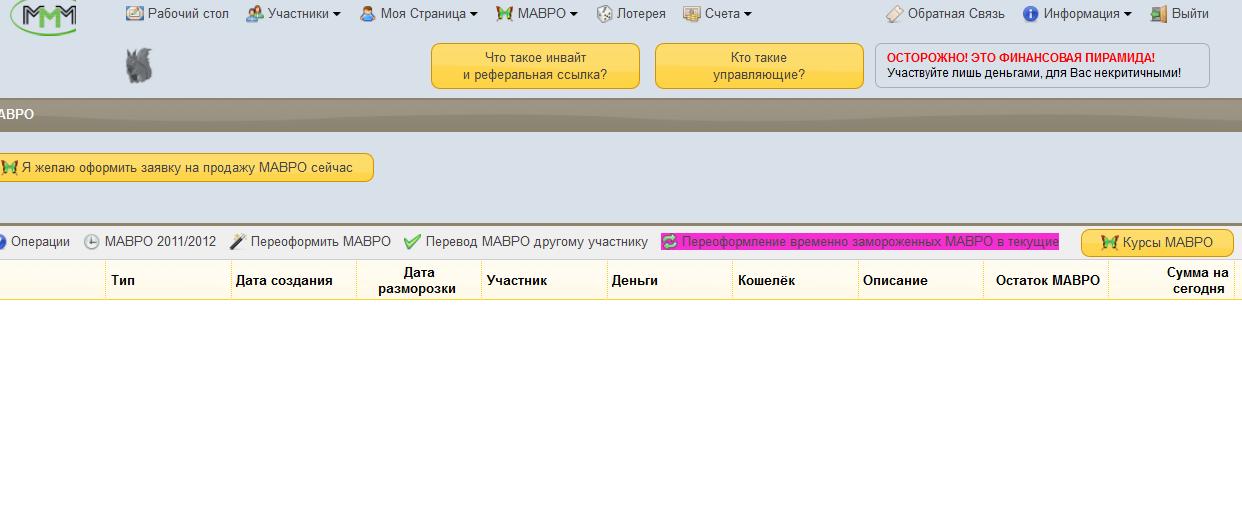
Task: Expand the Счета dropdown arrow
Action: [748, 15]
